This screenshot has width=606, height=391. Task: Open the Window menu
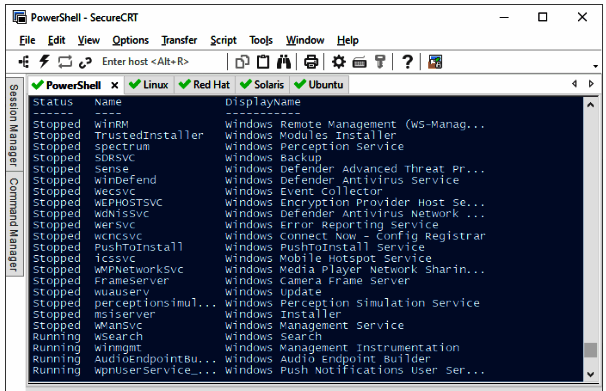305,40
